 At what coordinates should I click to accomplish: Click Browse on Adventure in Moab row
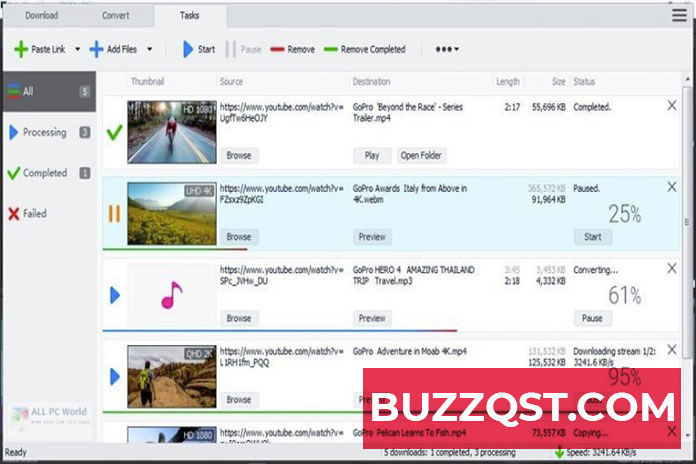point(239,400)
